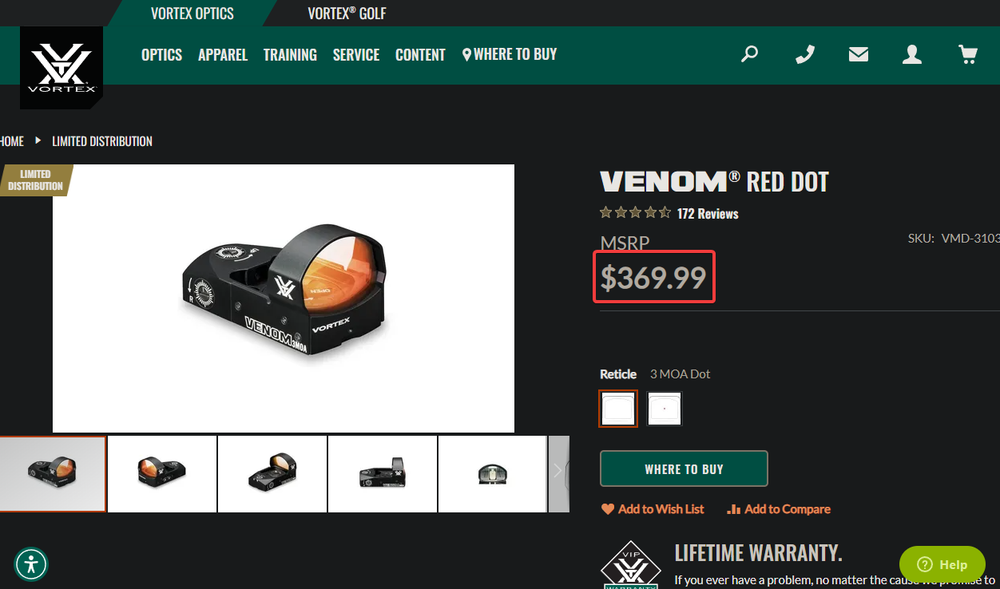The width and height of the screenshot is (1000, 589).
Task: Click the phone contact icon
Action: click(805, 54)
